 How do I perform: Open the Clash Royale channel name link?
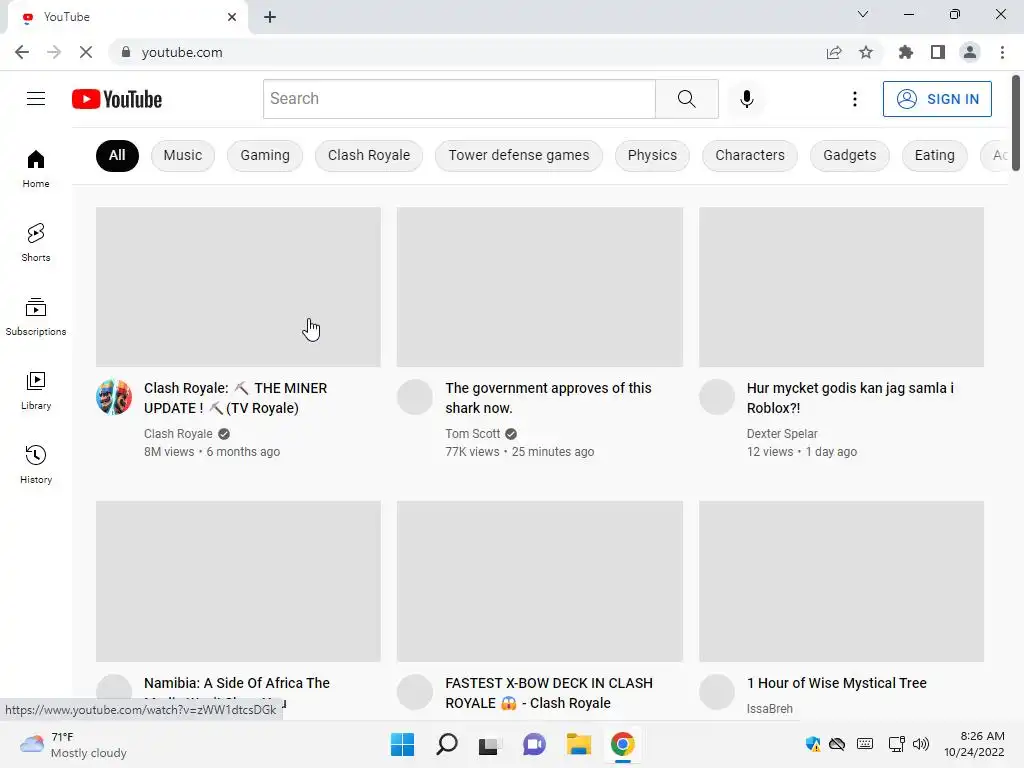(178, 434)
